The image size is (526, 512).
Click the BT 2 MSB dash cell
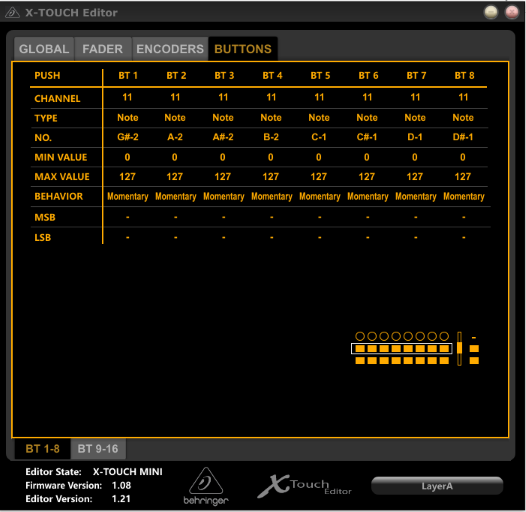pyautogui.click(x=176, y=217)
